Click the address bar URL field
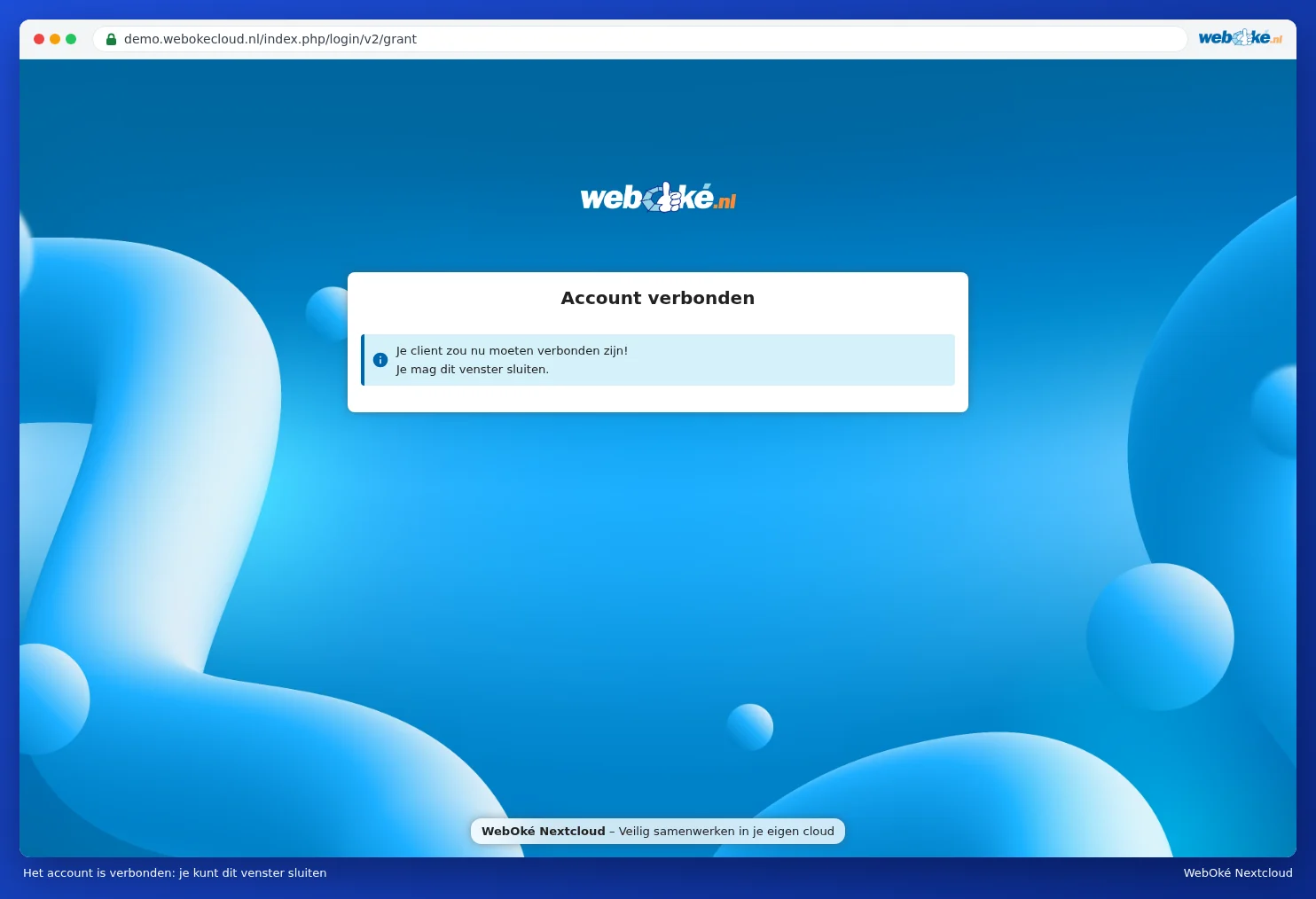Image resolution: width=1316 pixels, height=899 pixels. click(639, 39)
